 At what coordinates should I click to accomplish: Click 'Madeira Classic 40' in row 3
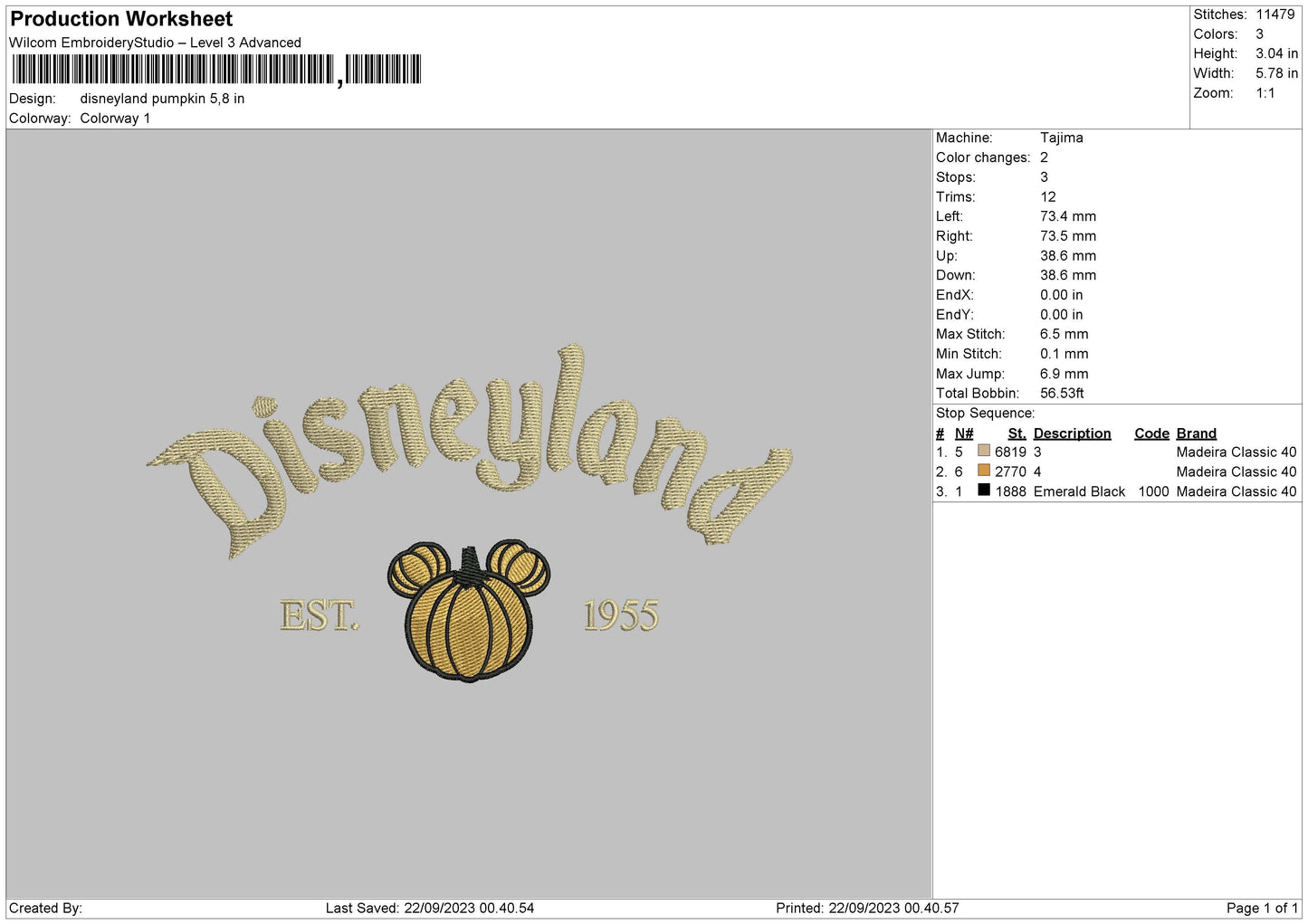(1236, 491)
